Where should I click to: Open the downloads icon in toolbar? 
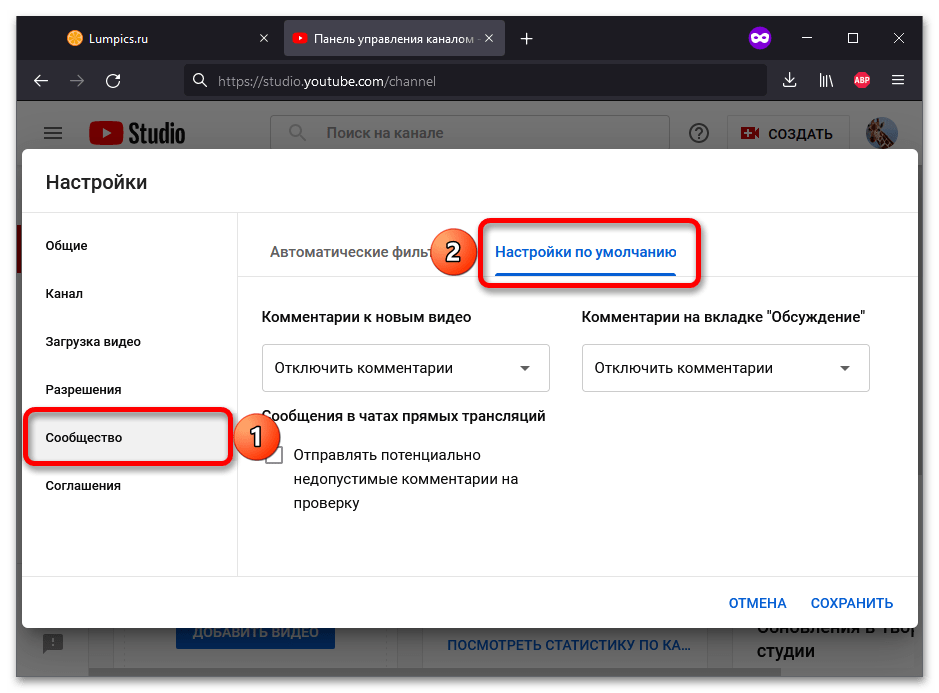coord(789,80)
